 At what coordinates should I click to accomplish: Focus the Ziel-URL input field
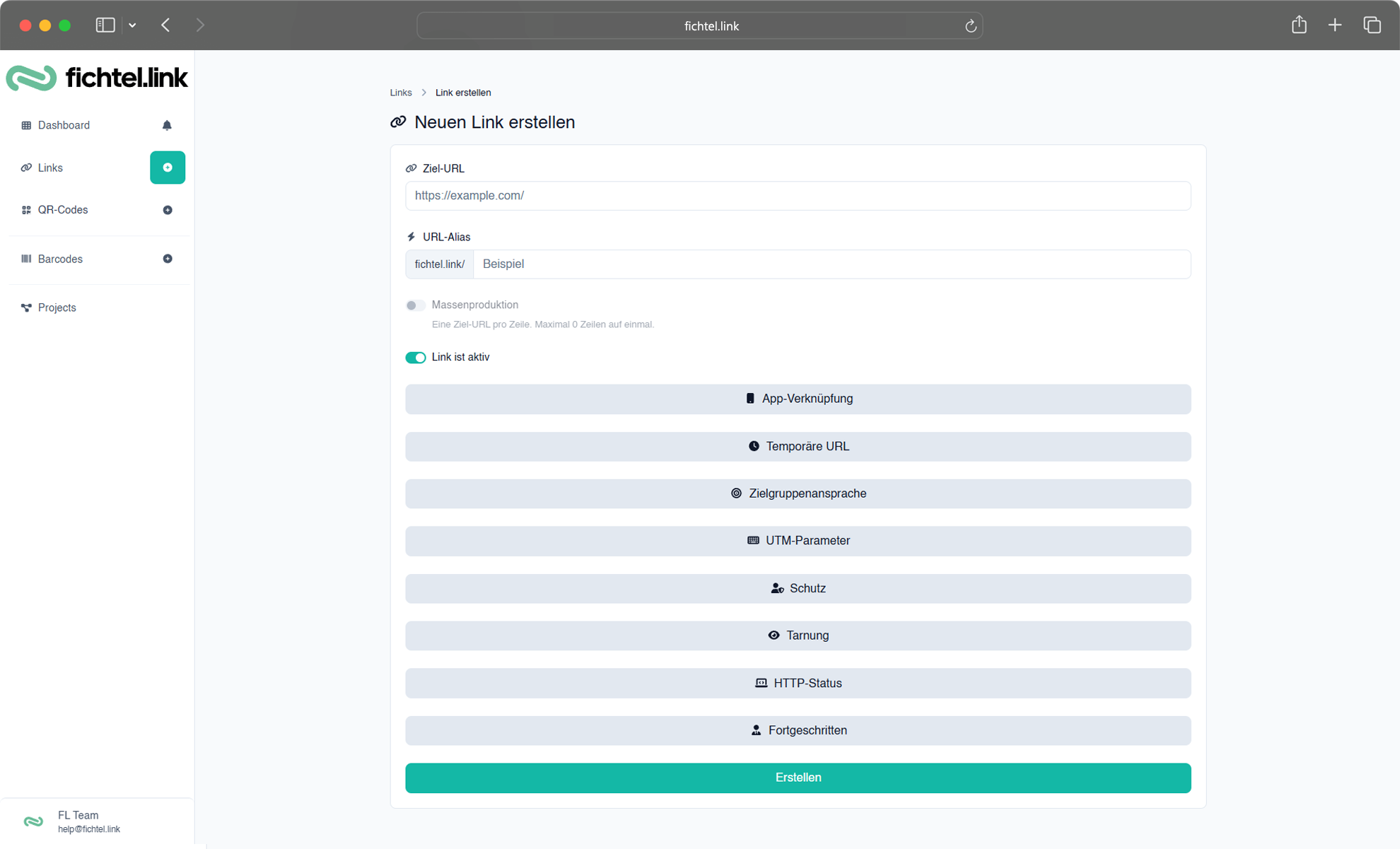pos(798,196)
